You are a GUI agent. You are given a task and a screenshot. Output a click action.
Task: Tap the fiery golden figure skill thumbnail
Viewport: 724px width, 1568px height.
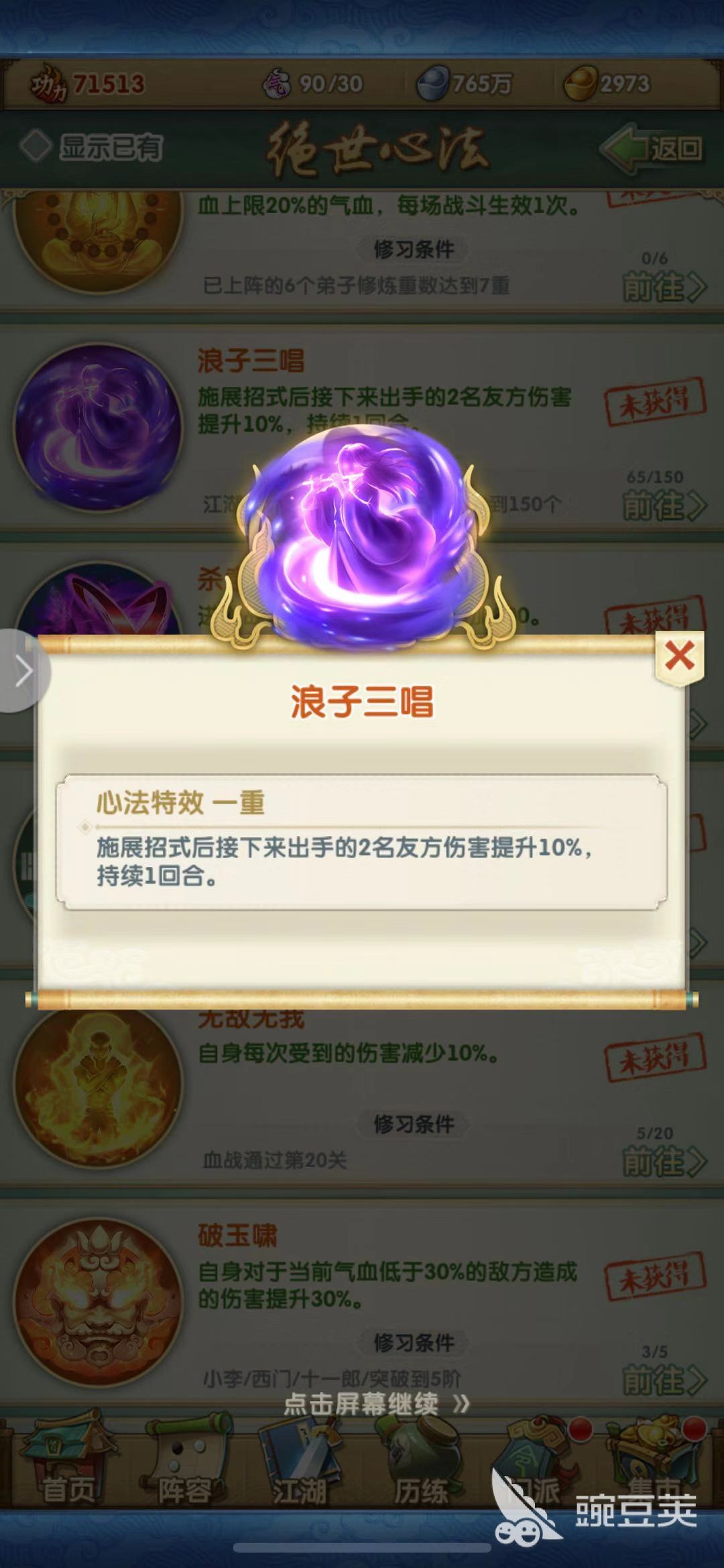click(98, 1084)
